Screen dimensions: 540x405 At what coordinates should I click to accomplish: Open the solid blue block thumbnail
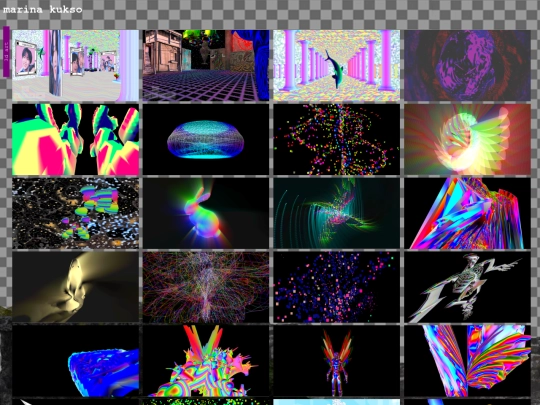coord(75,361)
